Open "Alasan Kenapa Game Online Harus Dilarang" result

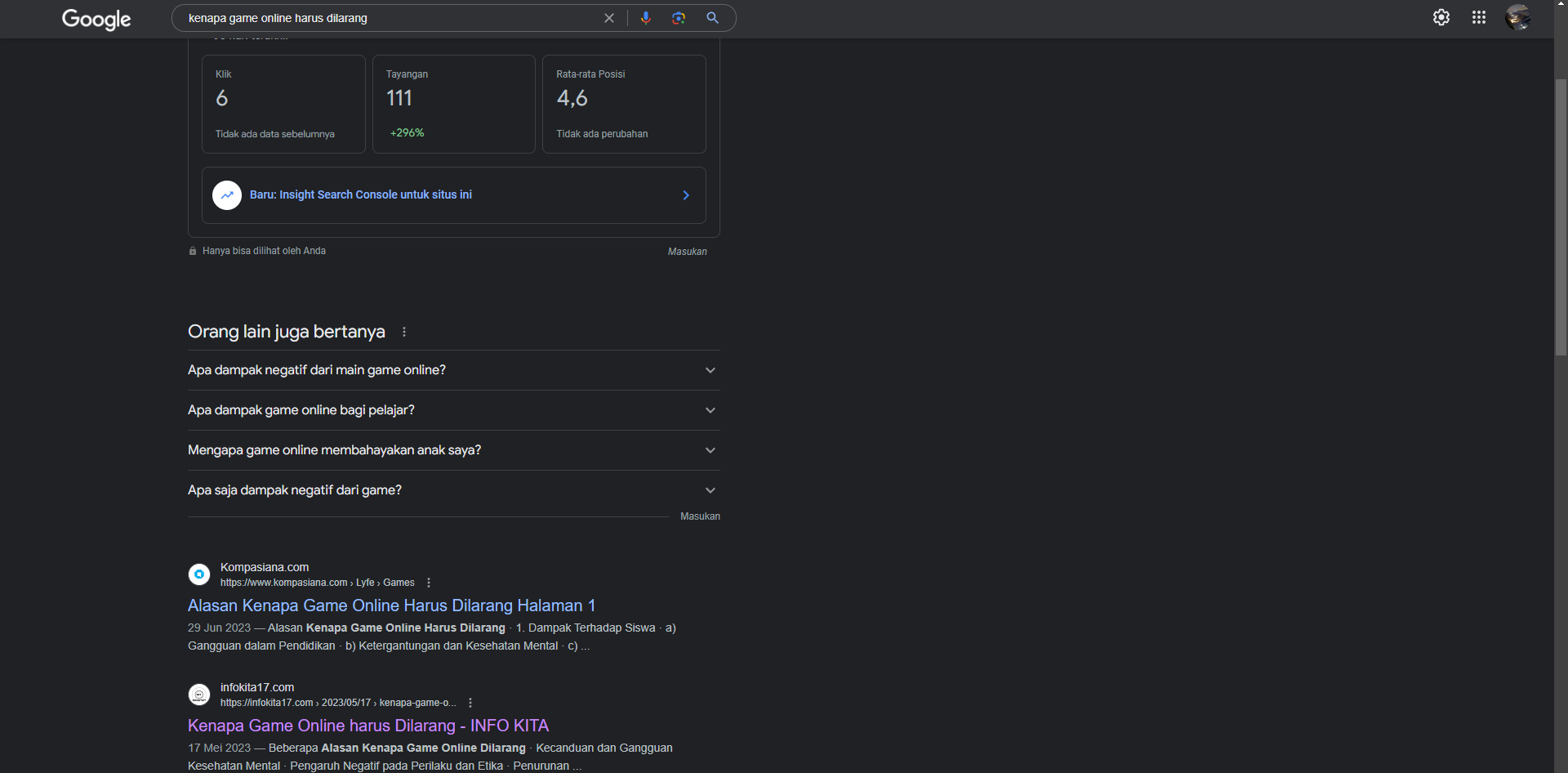tap(391, 605)
